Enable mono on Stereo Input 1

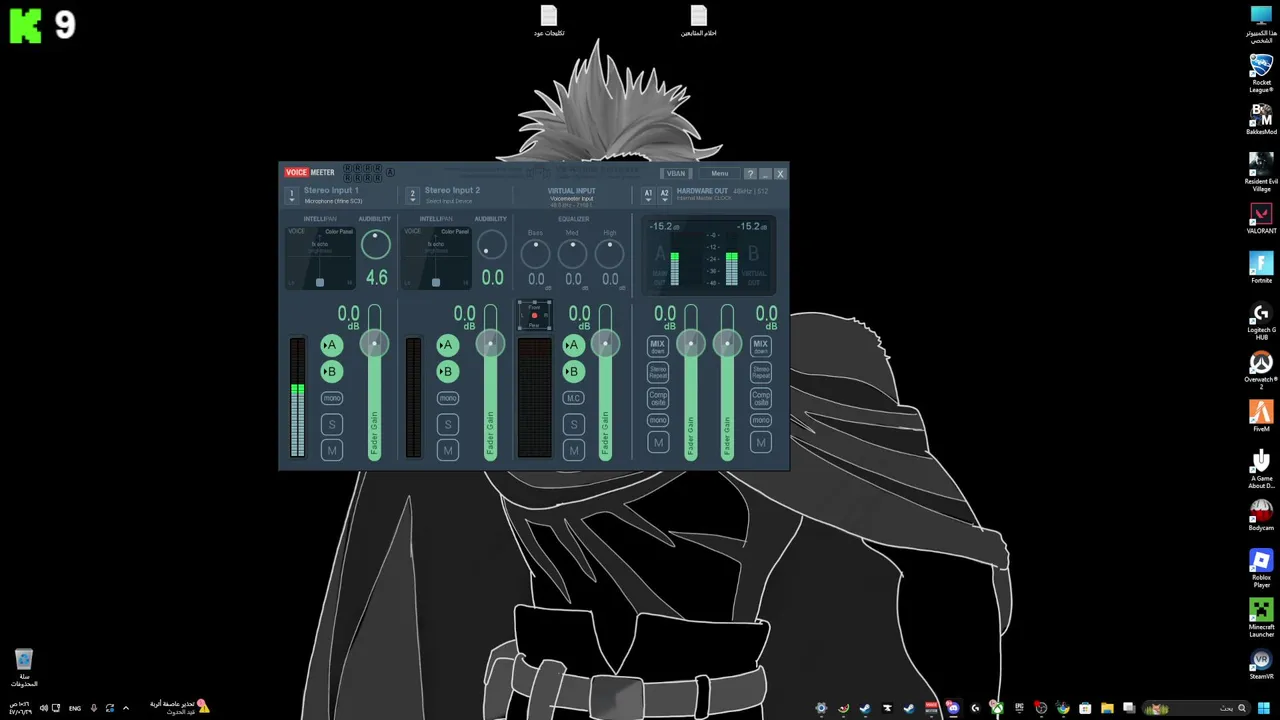point(331,398)
